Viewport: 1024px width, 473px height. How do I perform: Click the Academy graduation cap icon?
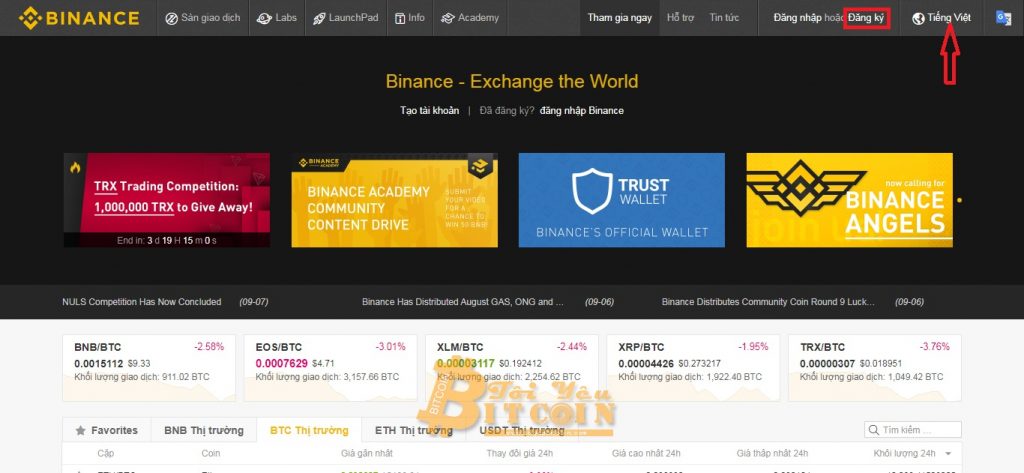[x=447, y=18]
